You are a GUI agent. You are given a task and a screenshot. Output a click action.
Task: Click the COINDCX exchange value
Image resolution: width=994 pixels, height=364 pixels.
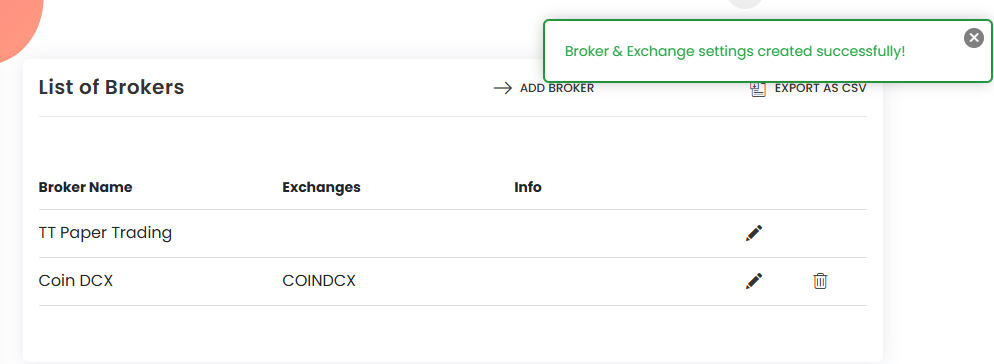pyautogui.click(x=319, y=281)
